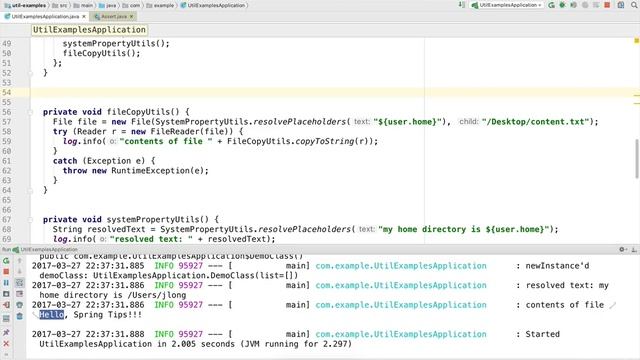Rerun application icon in Run panel

coord(6,260)
